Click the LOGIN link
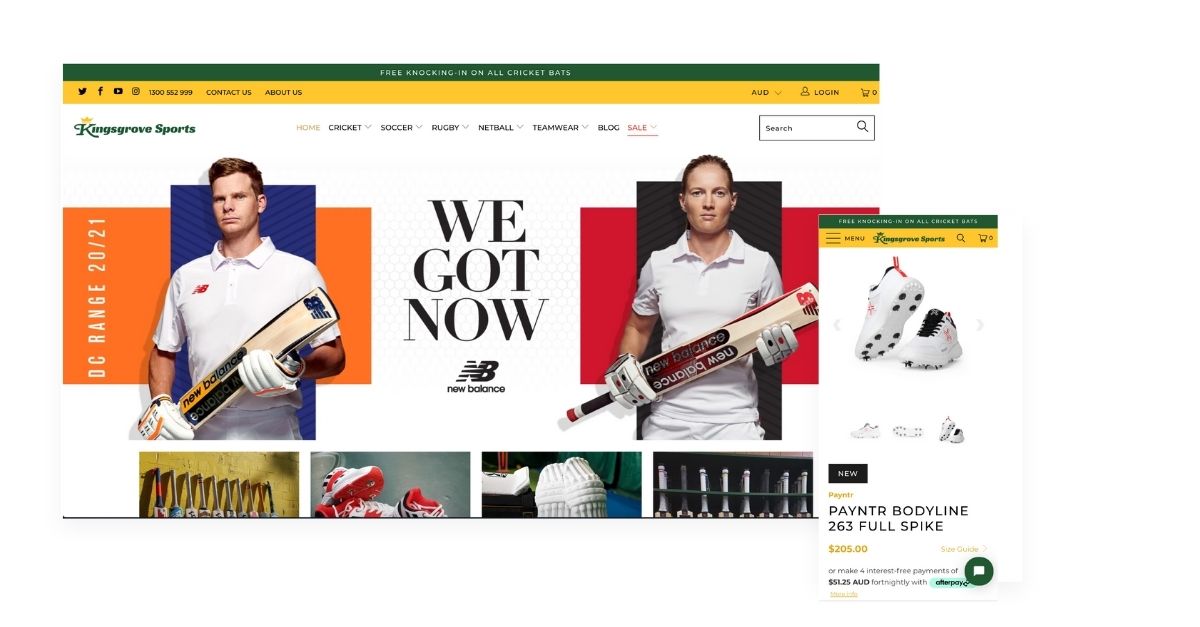This screenshot has height=627, width=1200. tap(820, 92)
